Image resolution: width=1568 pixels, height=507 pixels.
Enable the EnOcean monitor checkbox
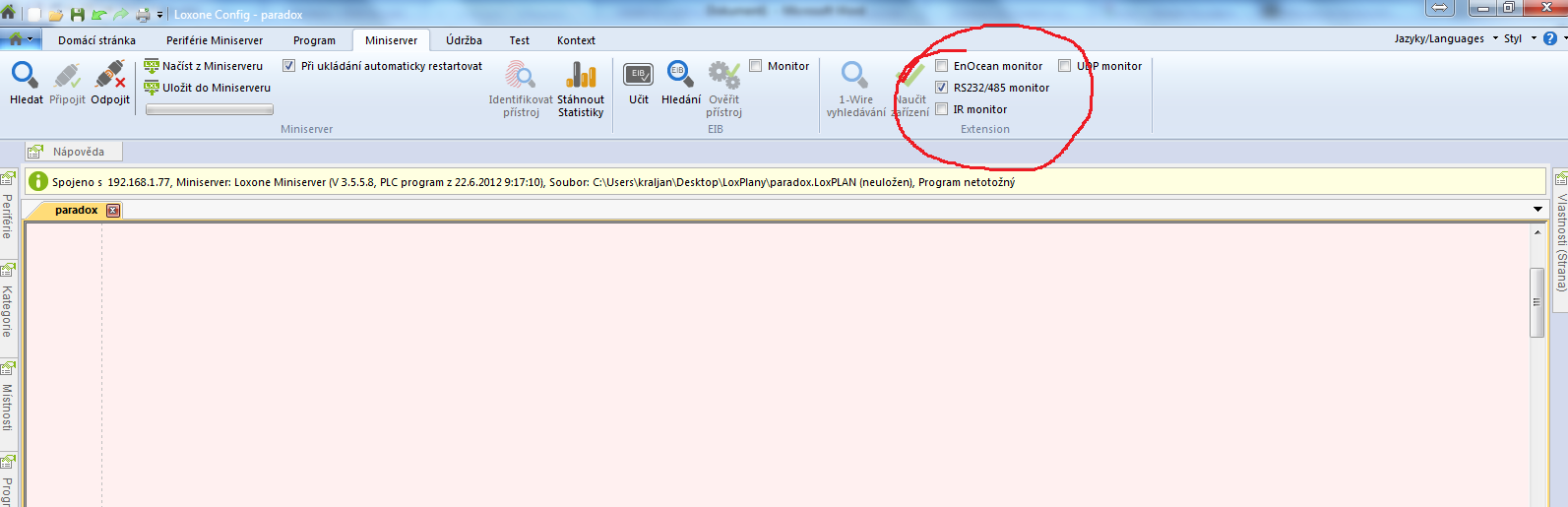pyautogui.click(x=942, y=66)
